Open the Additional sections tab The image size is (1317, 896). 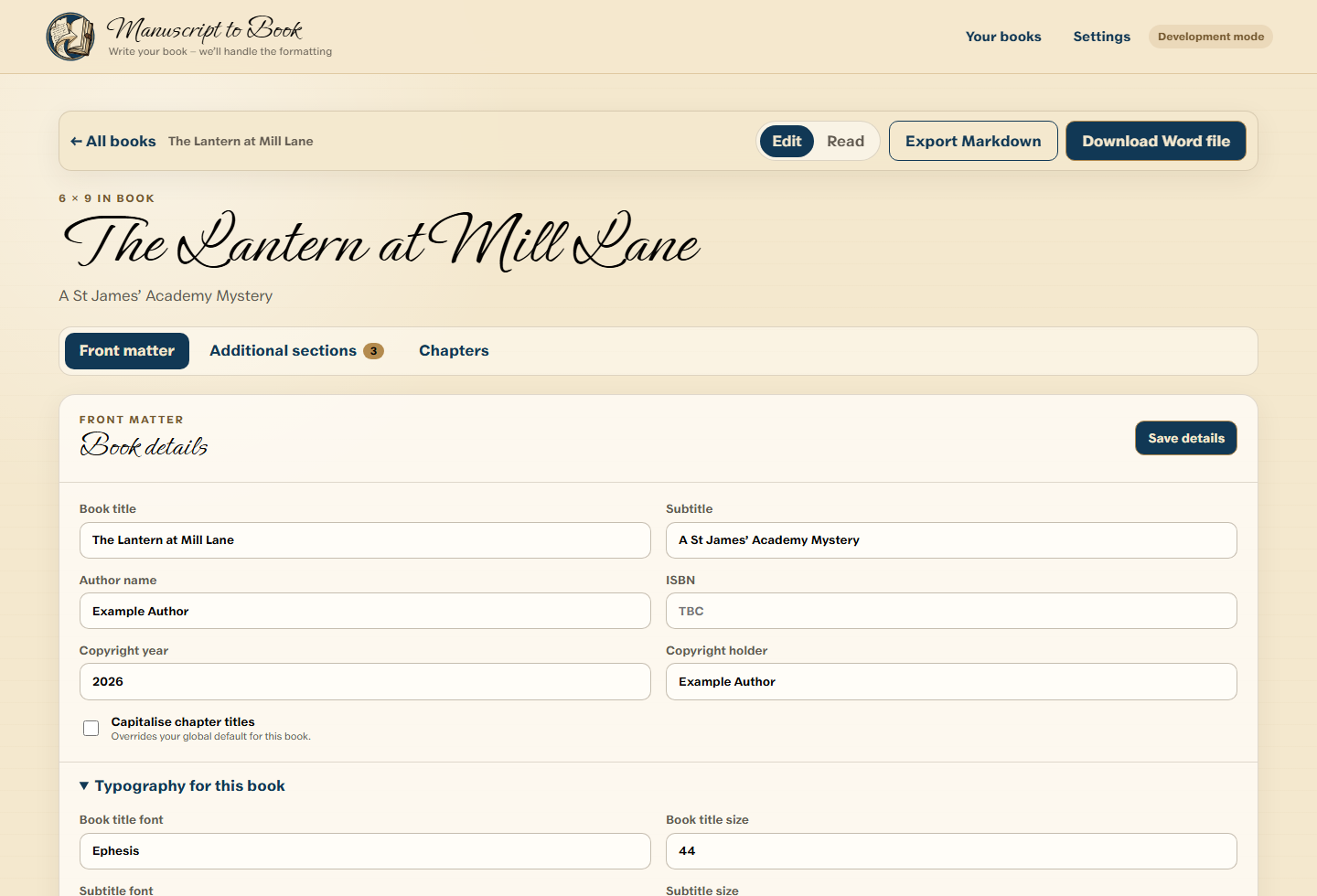pos(296,351)
